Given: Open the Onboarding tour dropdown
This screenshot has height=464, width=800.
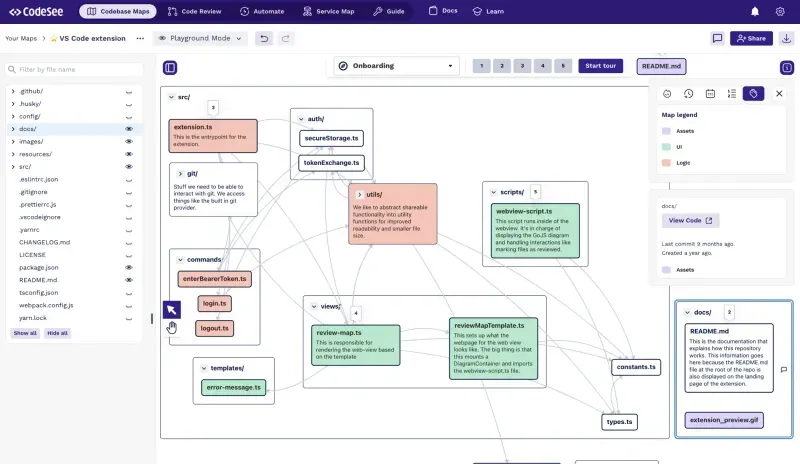Looking at the screenshot, I should 396,66.
